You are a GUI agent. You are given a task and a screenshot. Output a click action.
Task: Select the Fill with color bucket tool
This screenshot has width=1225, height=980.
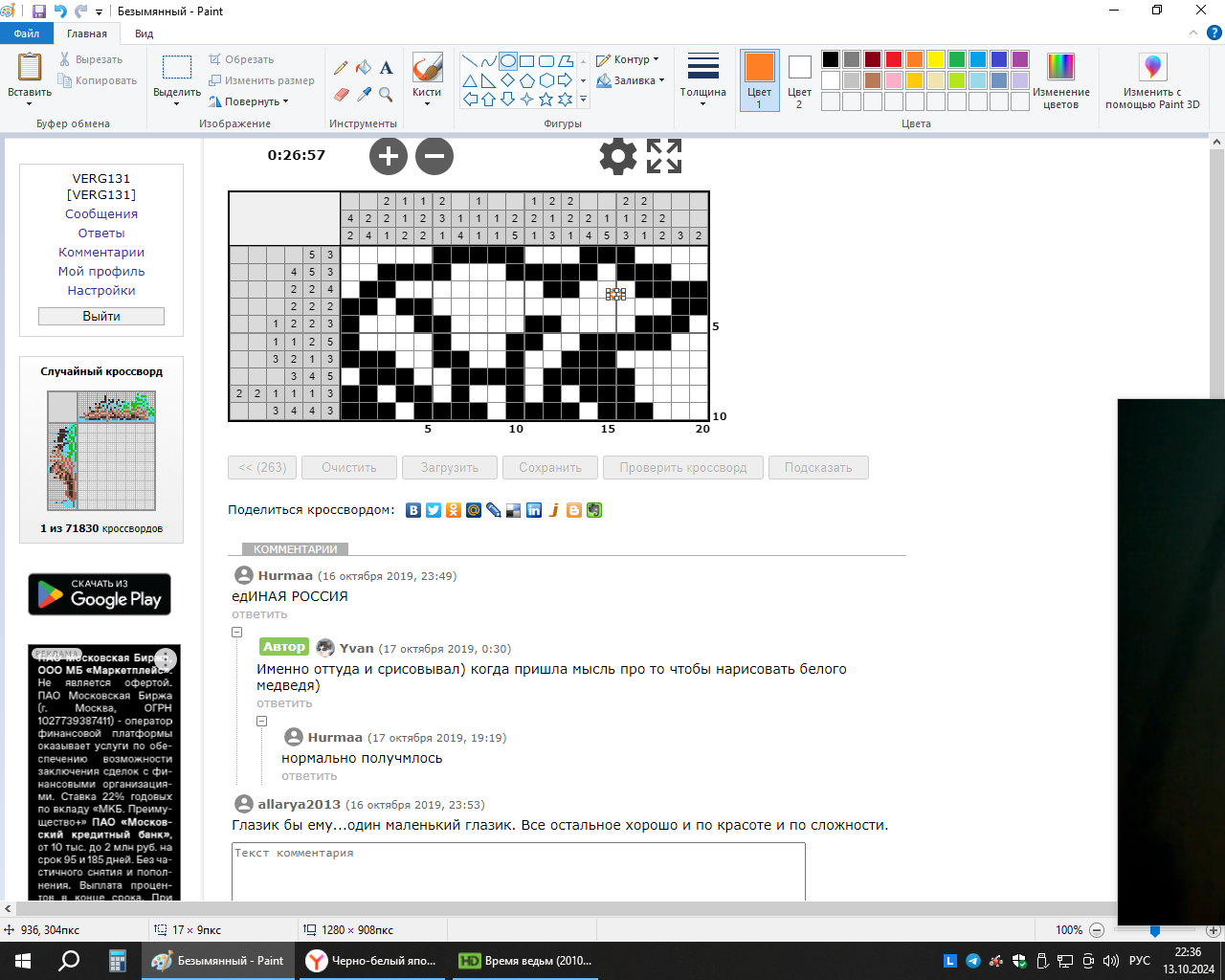coord(364,68)
